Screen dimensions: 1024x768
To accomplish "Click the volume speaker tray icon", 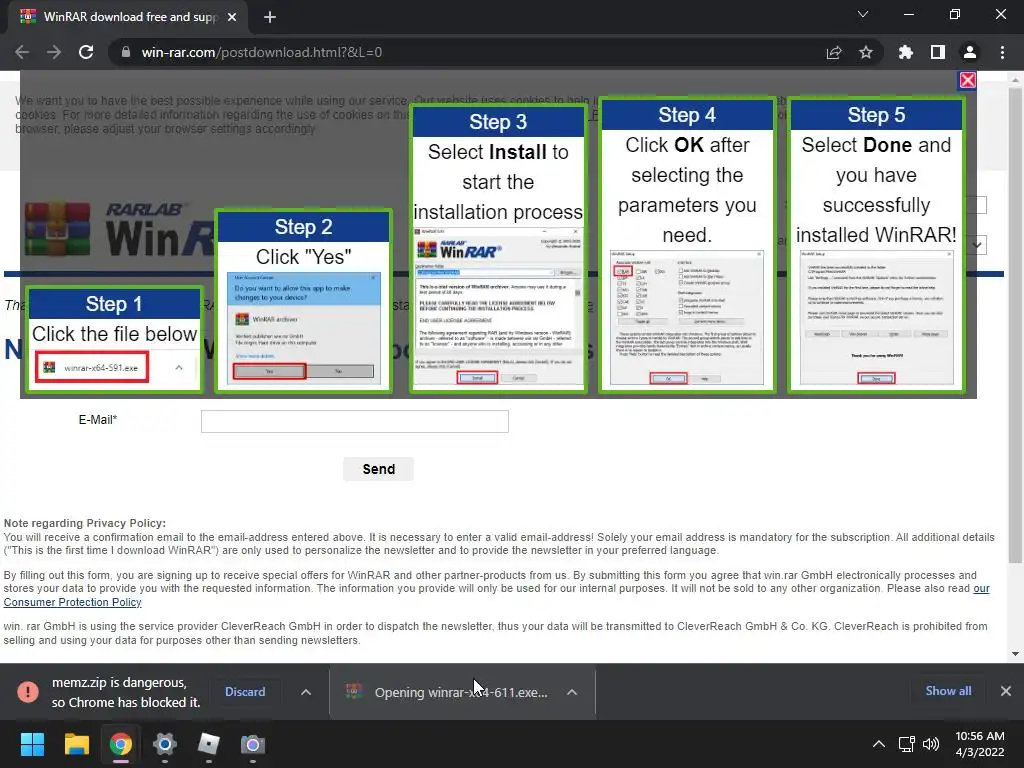I will point(931,744).
